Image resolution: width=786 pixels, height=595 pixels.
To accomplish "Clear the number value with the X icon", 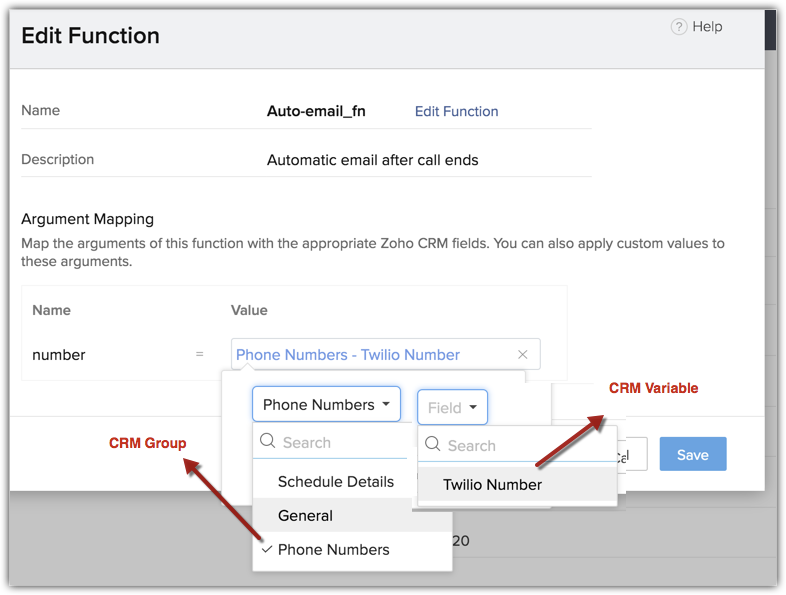I will pyautogui.click(x=523, y=355).
